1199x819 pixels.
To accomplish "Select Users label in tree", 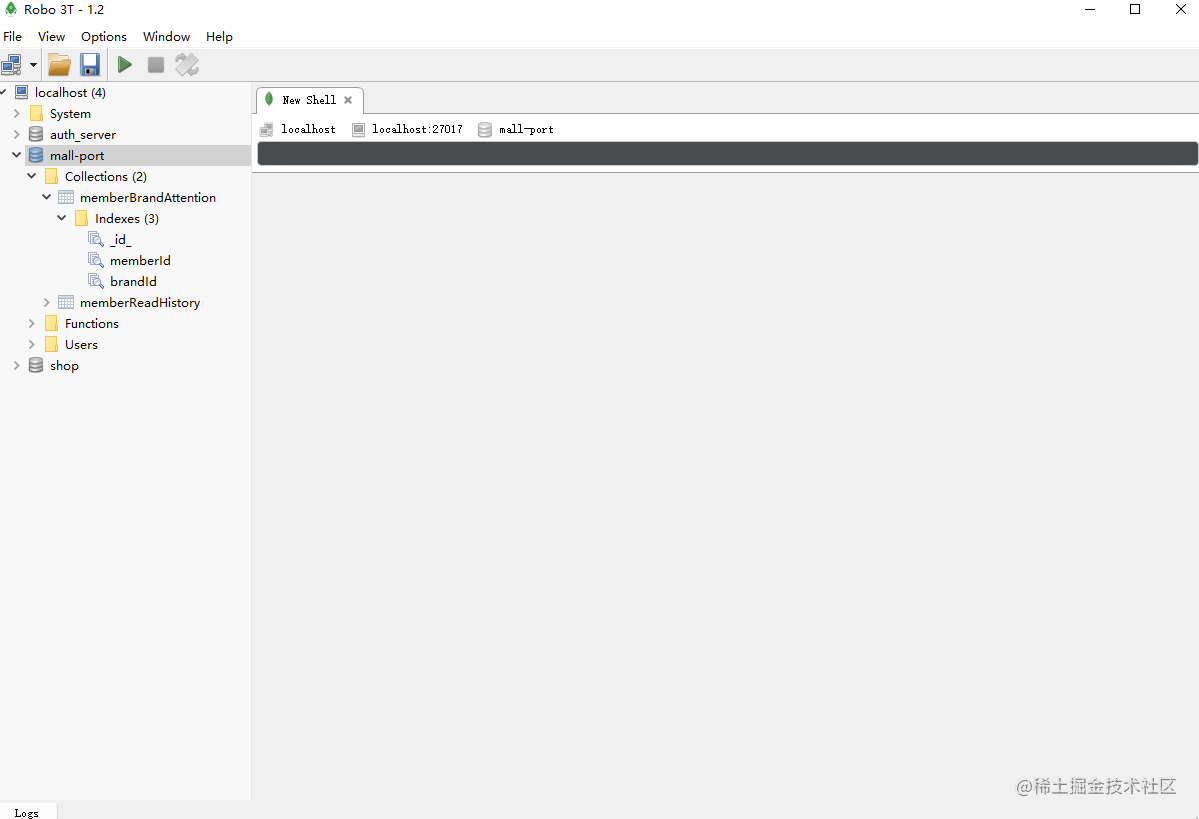I will click(x=81, y=345).
